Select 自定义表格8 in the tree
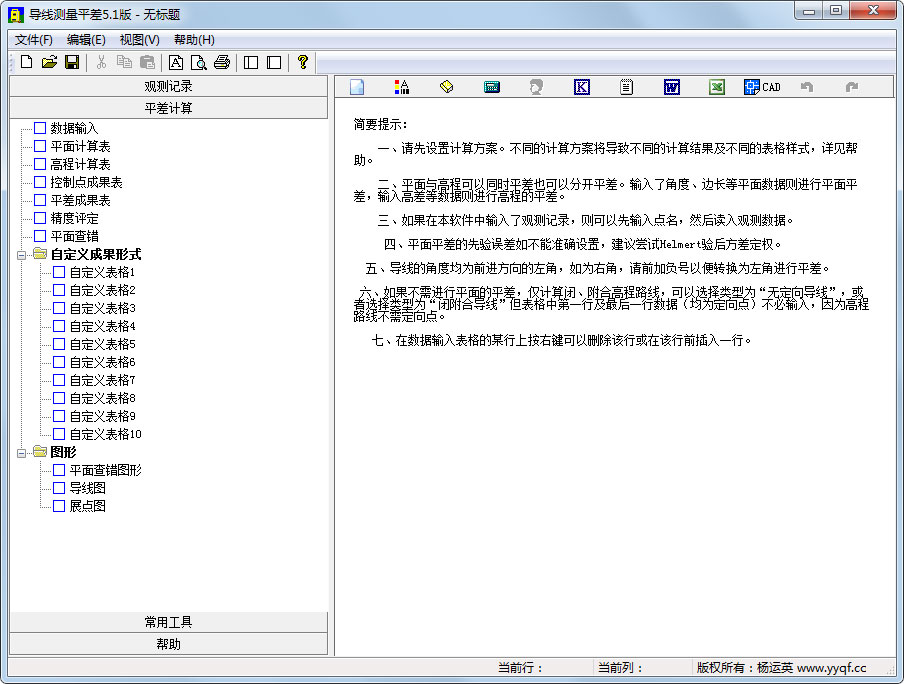 (103, 398)
